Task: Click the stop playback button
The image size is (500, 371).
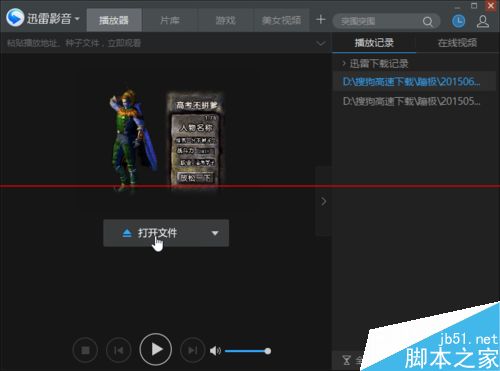Action: [85, 350]
